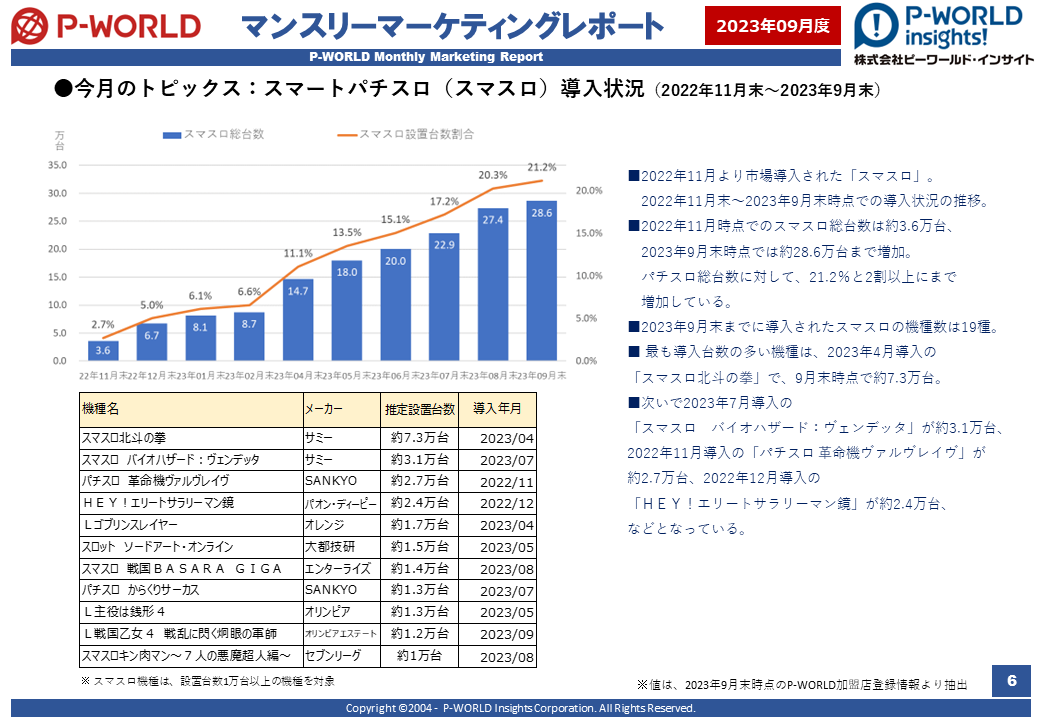Select the スマスロ北斗の拳 table row name
Image resolution: width=1040 pixels, height=720 pixels.
coord(191,438)
